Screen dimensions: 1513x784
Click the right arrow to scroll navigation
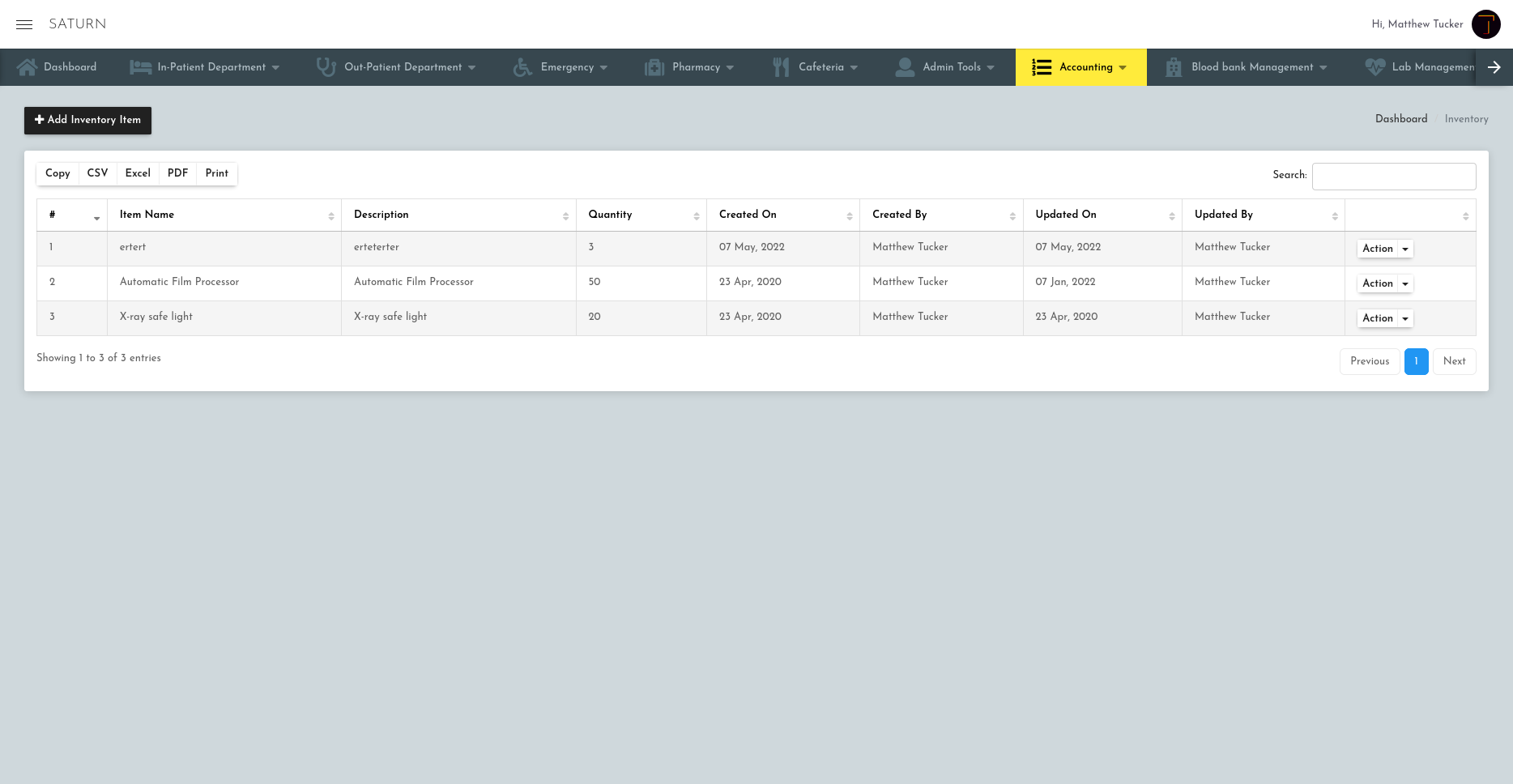point(1494,66)
